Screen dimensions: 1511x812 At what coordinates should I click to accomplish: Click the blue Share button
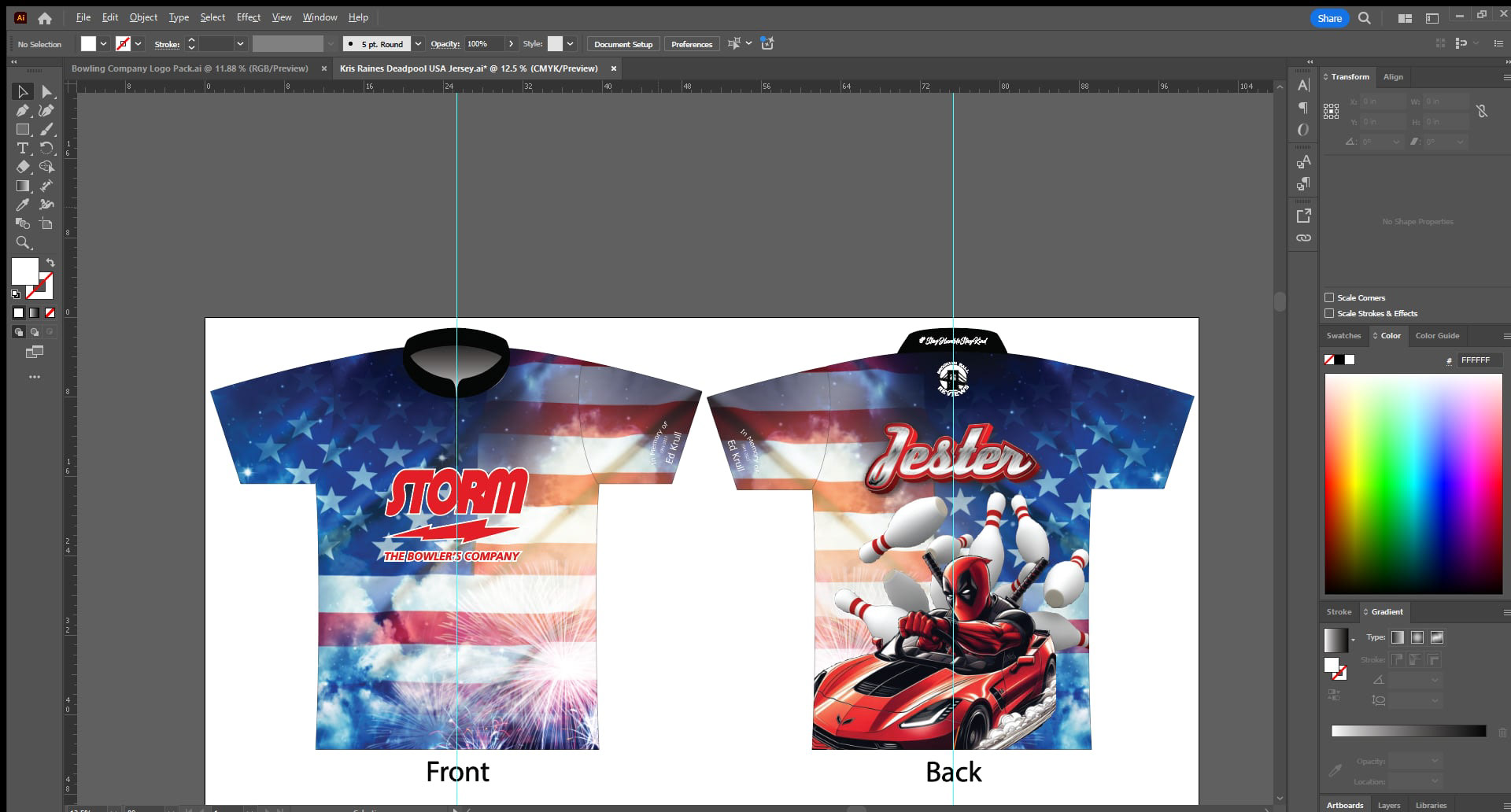(x=1329, y=18)
